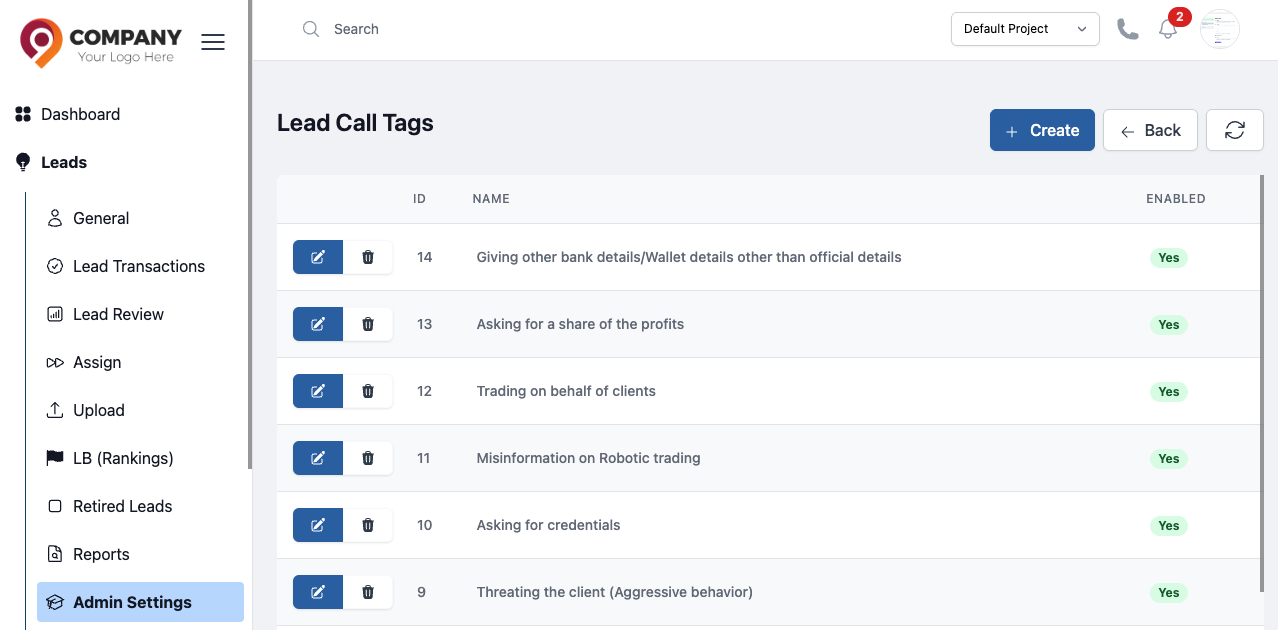The image size is (1278, 630).
Task: Delete the 'Misinformation on Robotic trading' tag
Action: pyautogui.click(x=368, y=458)
